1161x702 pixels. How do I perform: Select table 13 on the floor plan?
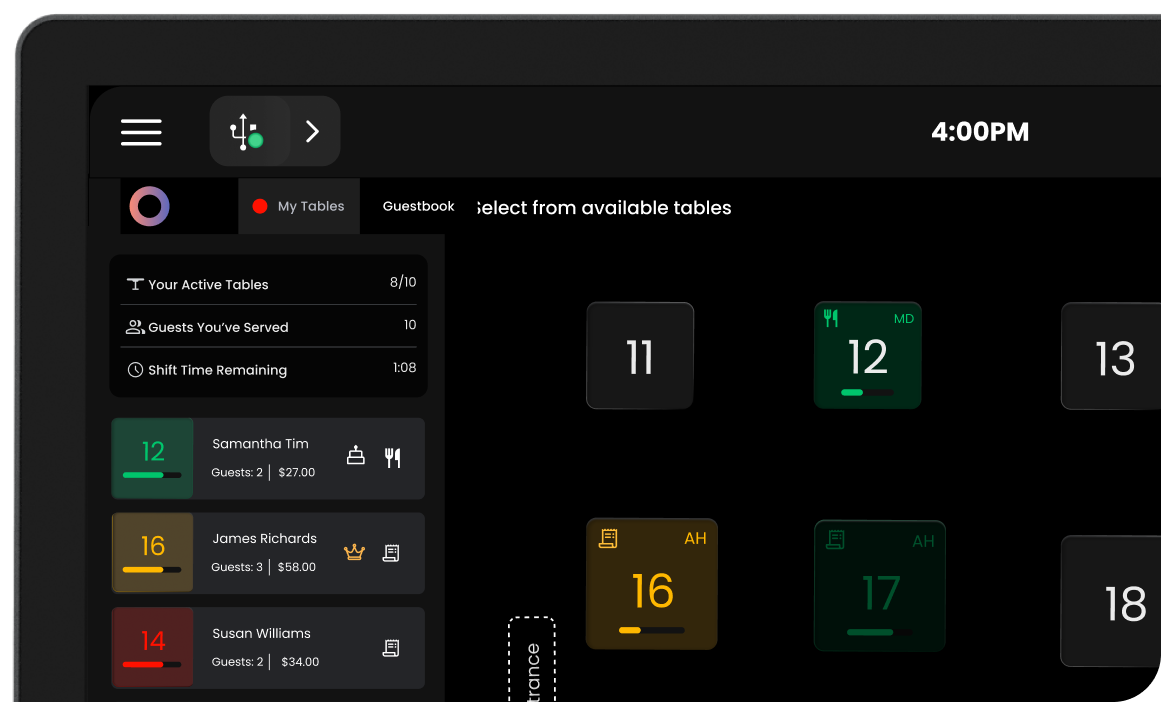coord(1113,357)
